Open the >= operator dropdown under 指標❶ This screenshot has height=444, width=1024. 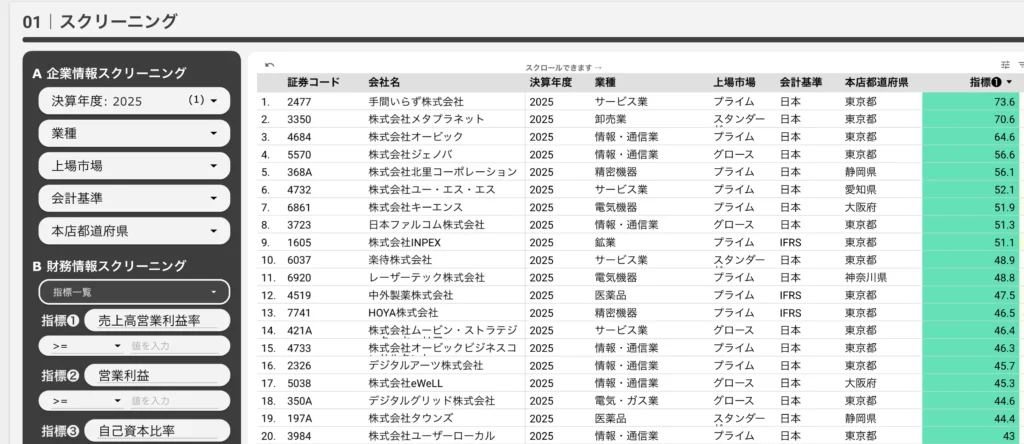pyautogui.click(x=80, y=346)
